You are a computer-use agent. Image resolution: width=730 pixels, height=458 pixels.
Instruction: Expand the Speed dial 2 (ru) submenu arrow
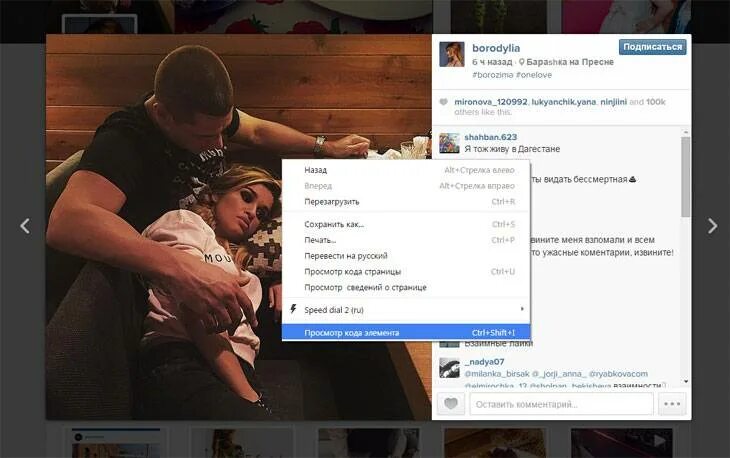coord(522,309)
